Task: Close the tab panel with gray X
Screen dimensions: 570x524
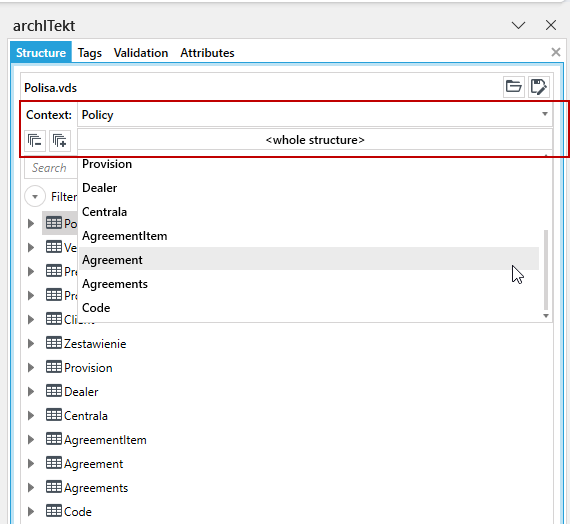Action: click(555, 52)
